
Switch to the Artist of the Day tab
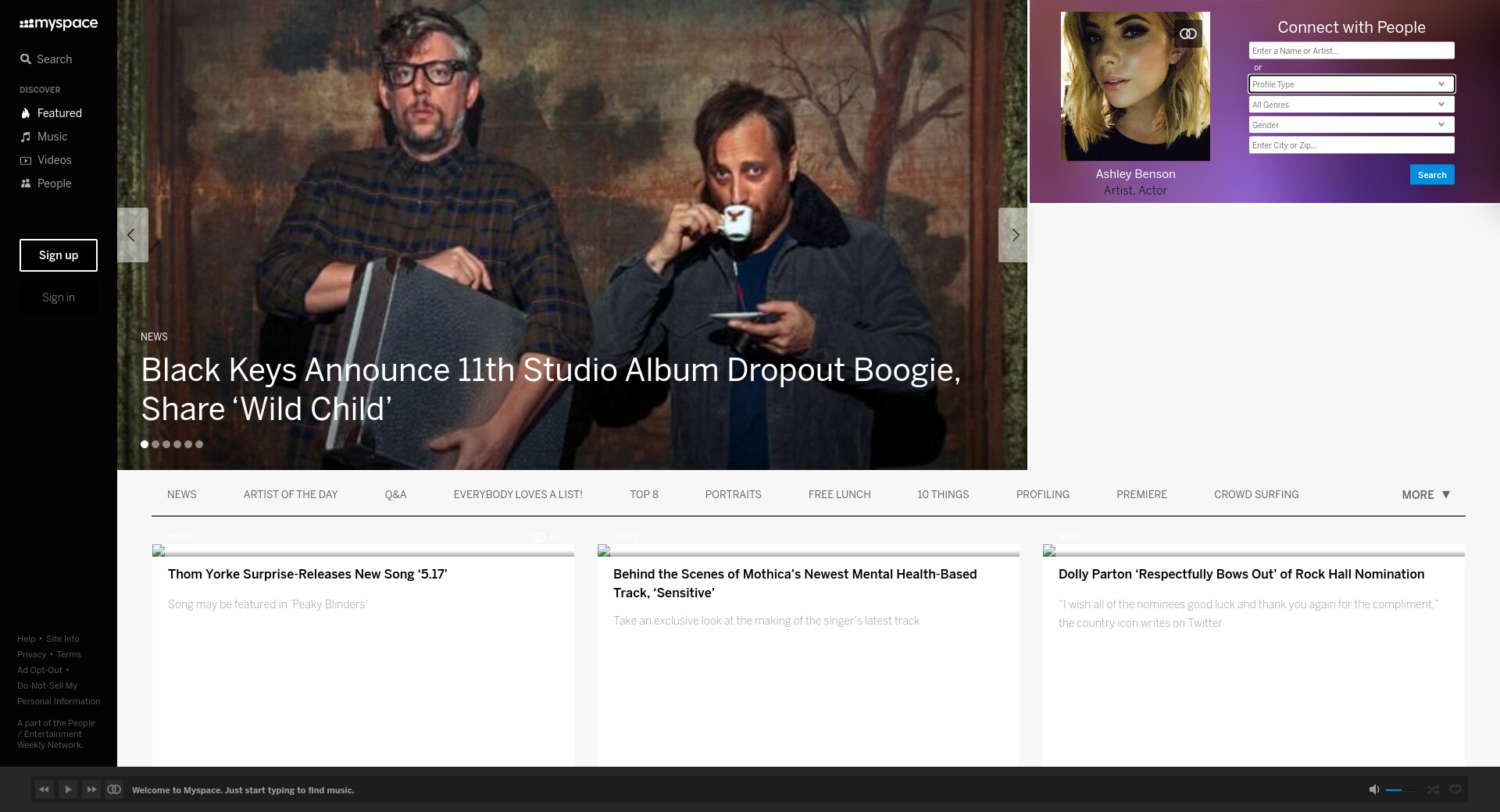point(291,495)
